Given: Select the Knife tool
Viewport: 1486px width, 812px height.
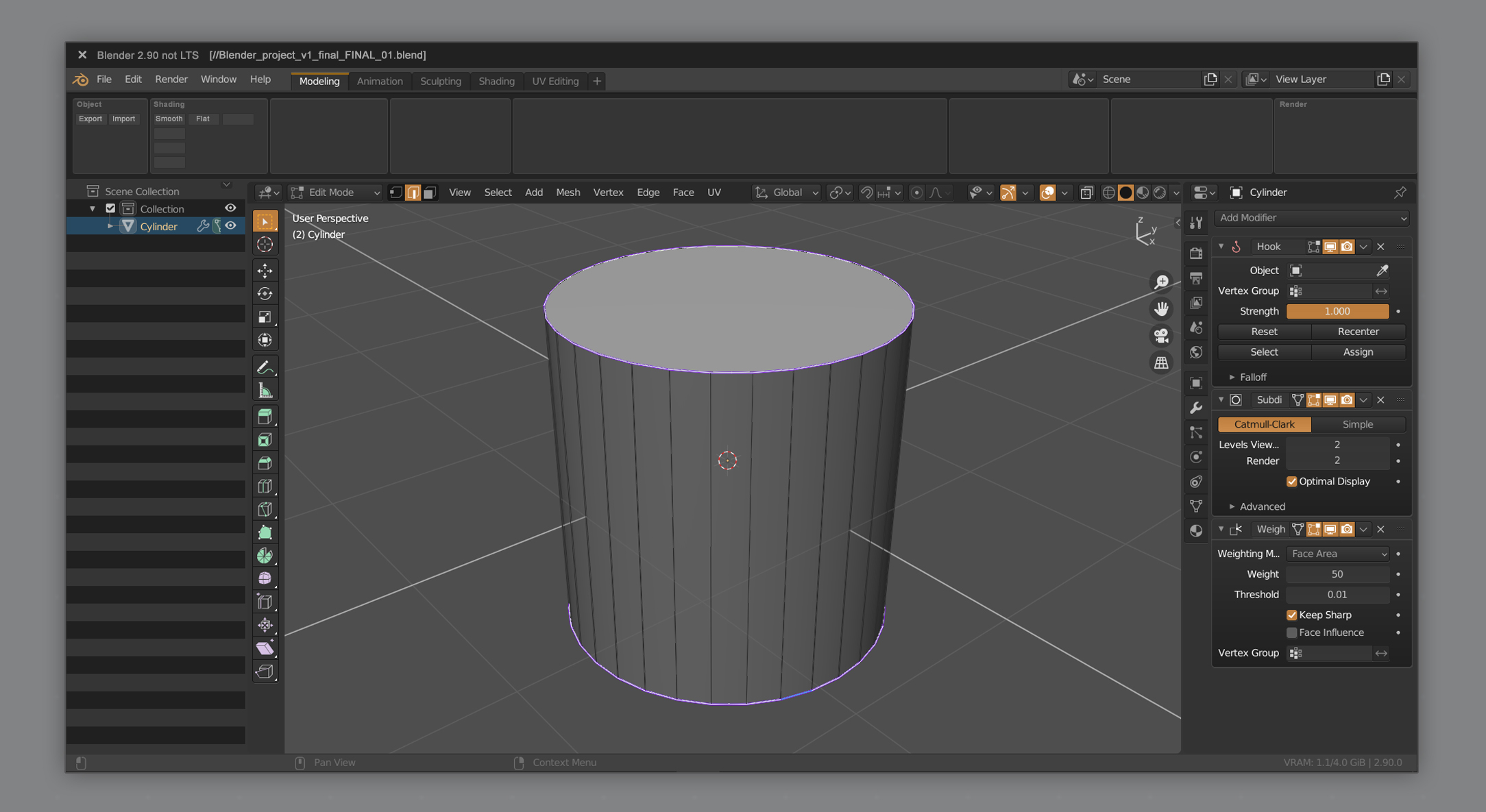Looking at the screenshot, I should coord(265,510).
